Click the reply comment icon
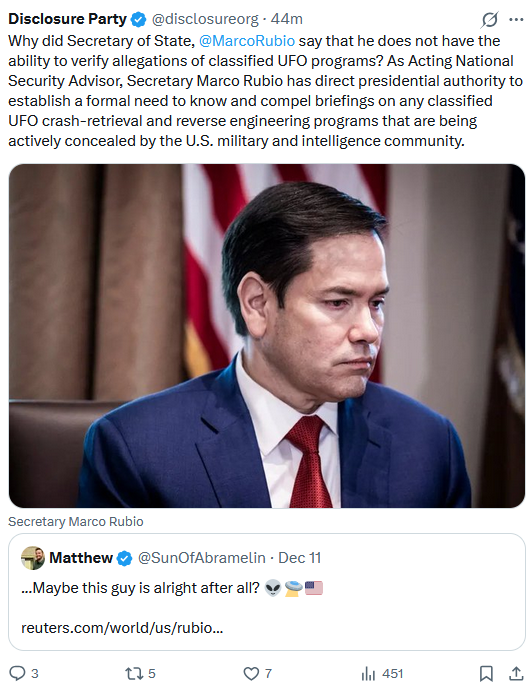532x691 pixels. pyautogui.click(x=18, y=673)
